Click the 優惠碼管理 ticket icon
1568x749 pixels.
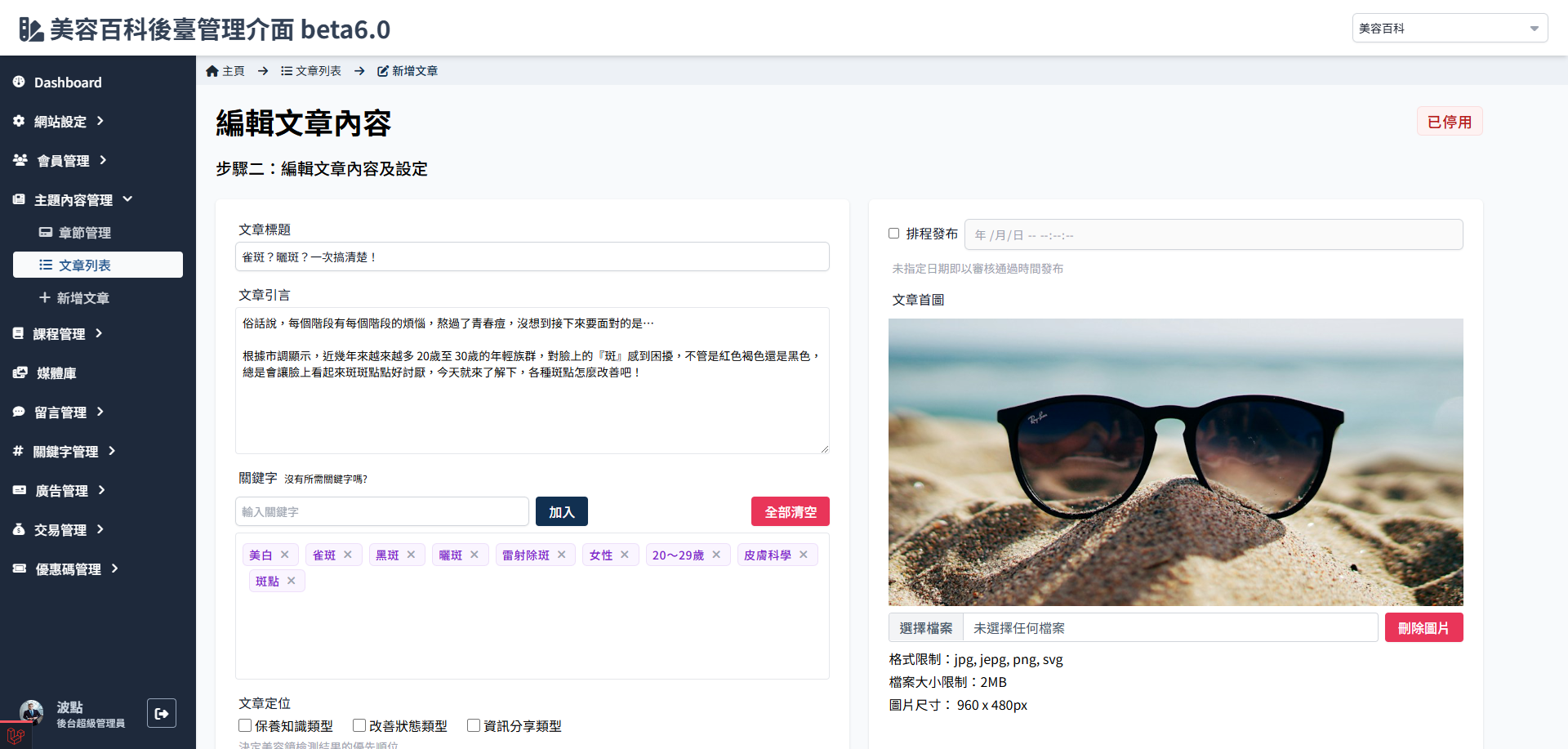[x=20, y=568]
